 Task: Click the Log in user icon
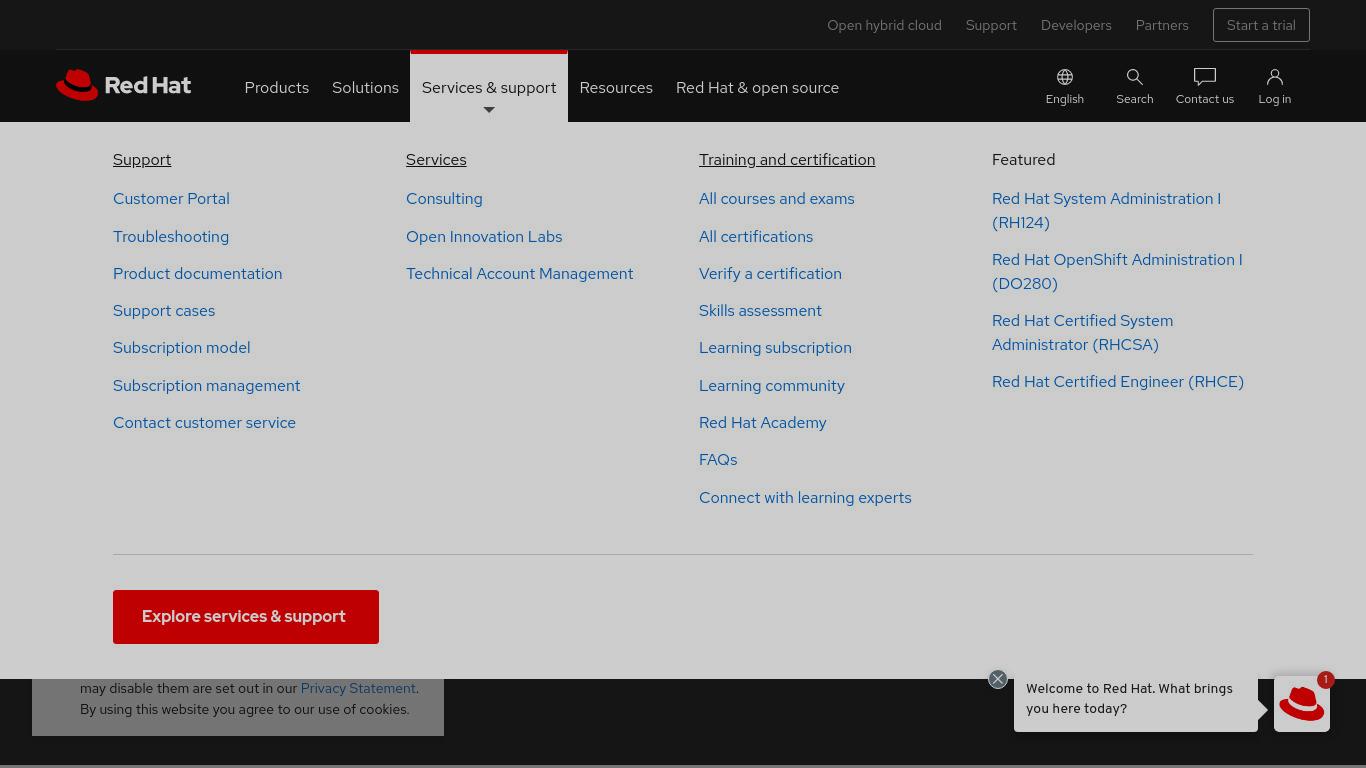pos(1274,77)
